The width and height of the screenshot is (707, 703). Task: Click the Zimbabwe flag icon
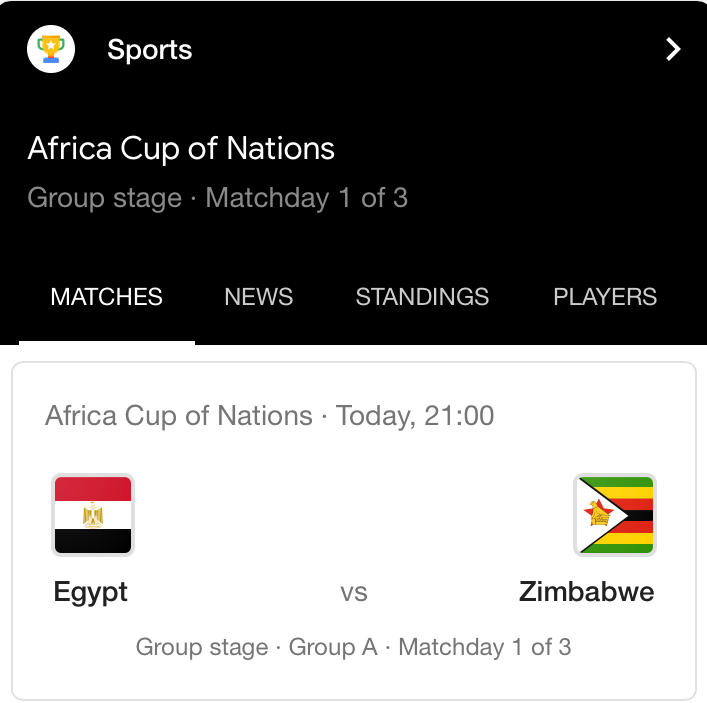(615, 514)
